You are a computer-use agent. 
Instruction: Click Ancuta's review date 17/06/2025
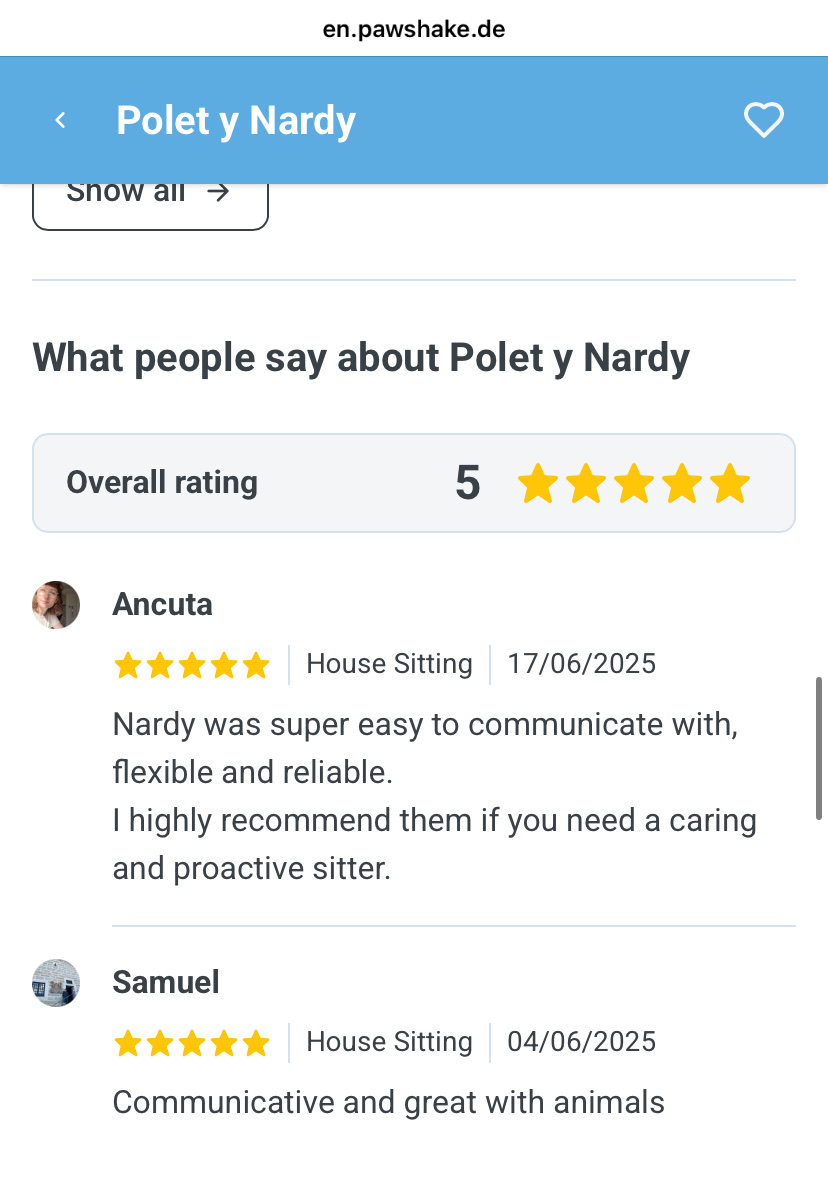point(582,664)
